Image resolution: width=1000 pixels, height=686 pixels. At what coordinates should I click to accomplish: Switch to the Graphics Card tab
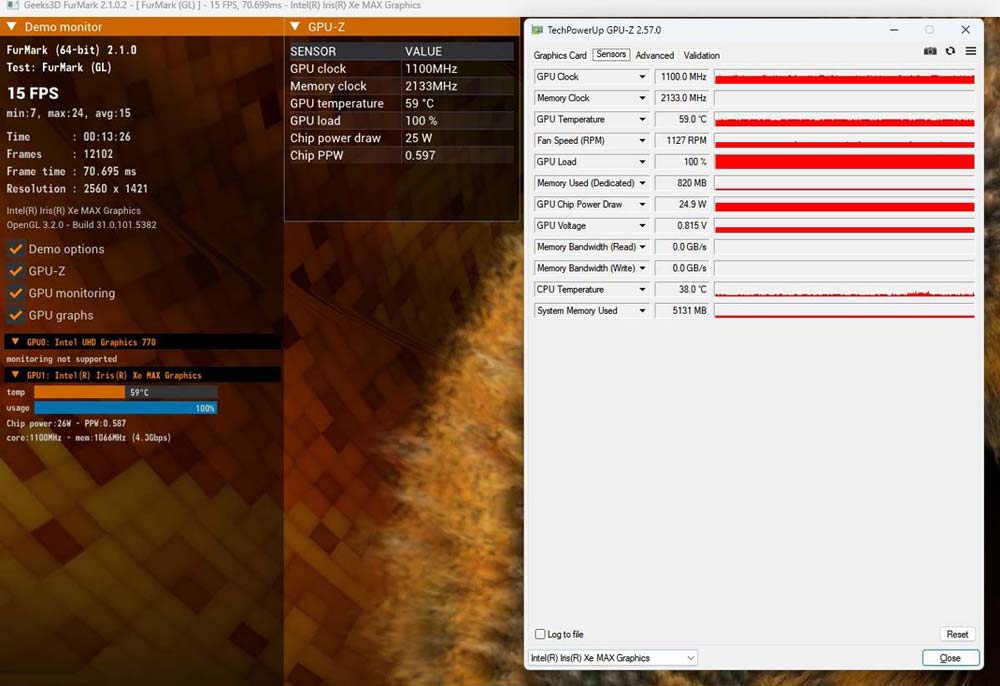tap(560, 56)
